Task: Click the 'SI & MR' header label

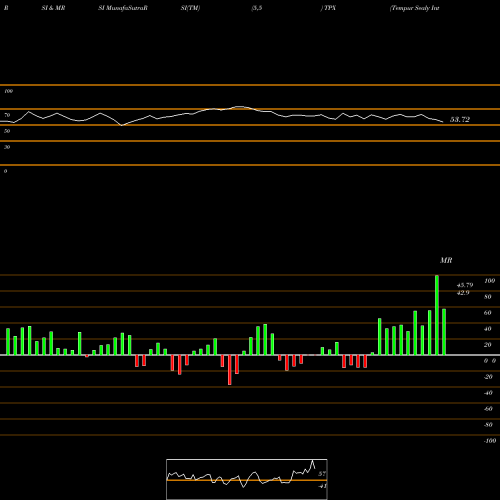Action: [x=53, y=8]
